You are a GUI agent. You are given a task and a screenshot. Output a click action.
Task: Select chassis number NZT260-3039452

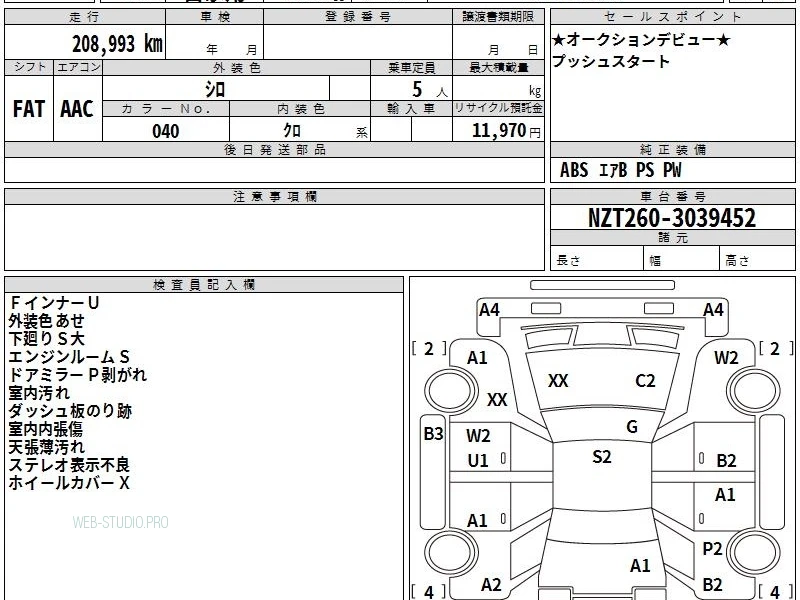click(672, 218)
